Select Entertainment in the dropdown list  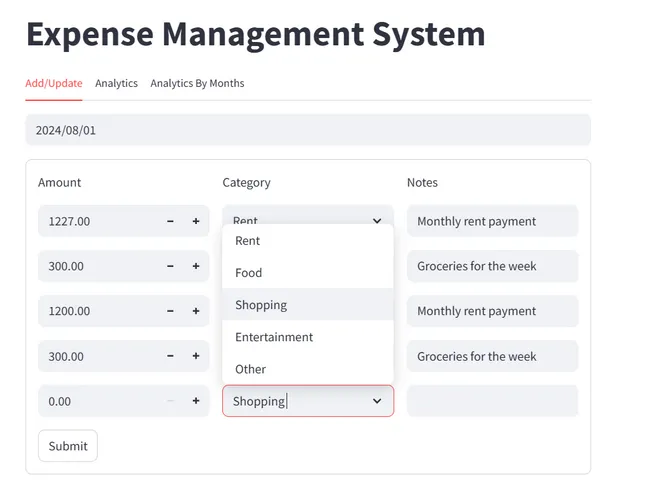point(308,337)
